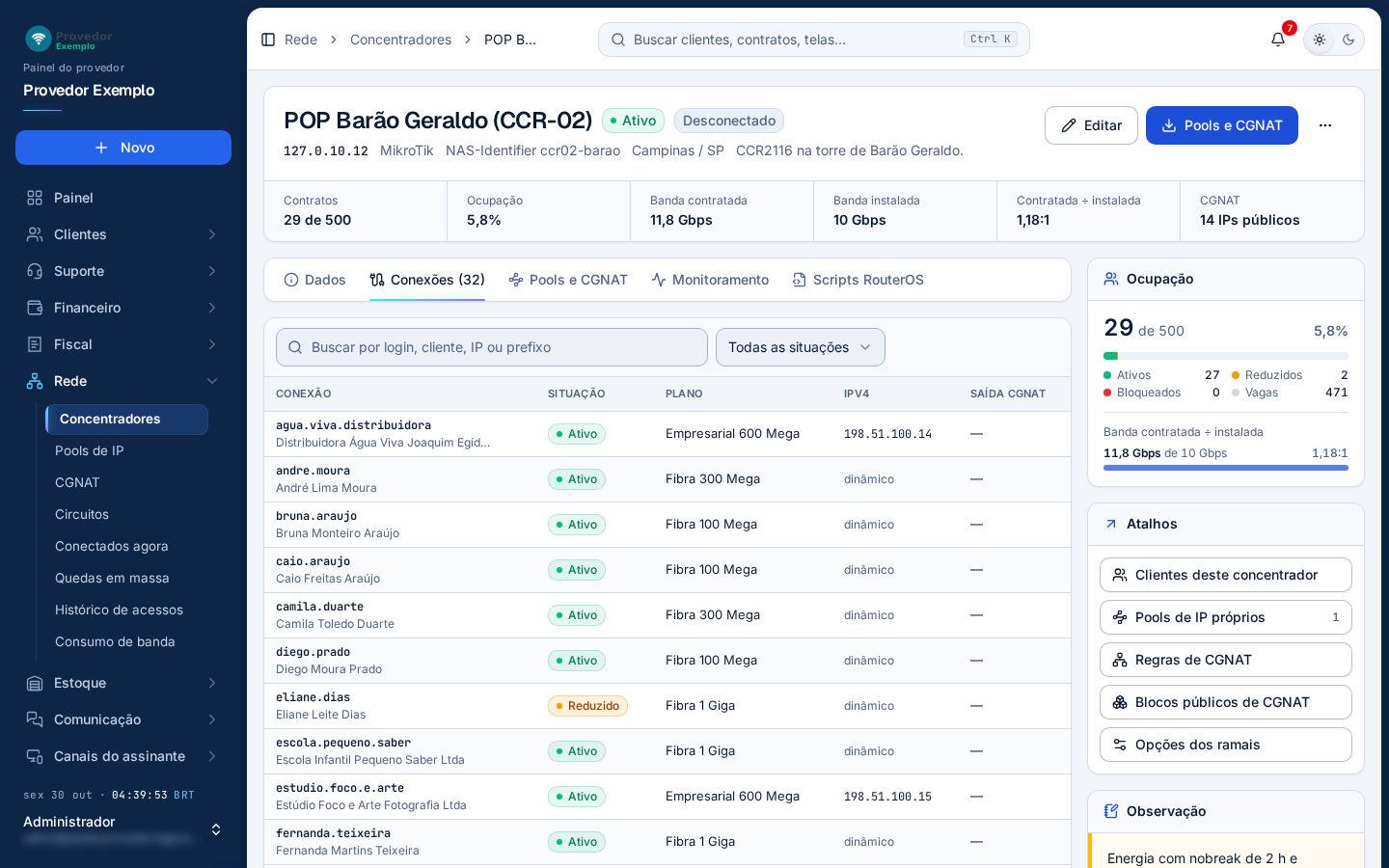Click the Rede breadcrumb link
1389x868 pixels.
301,40
